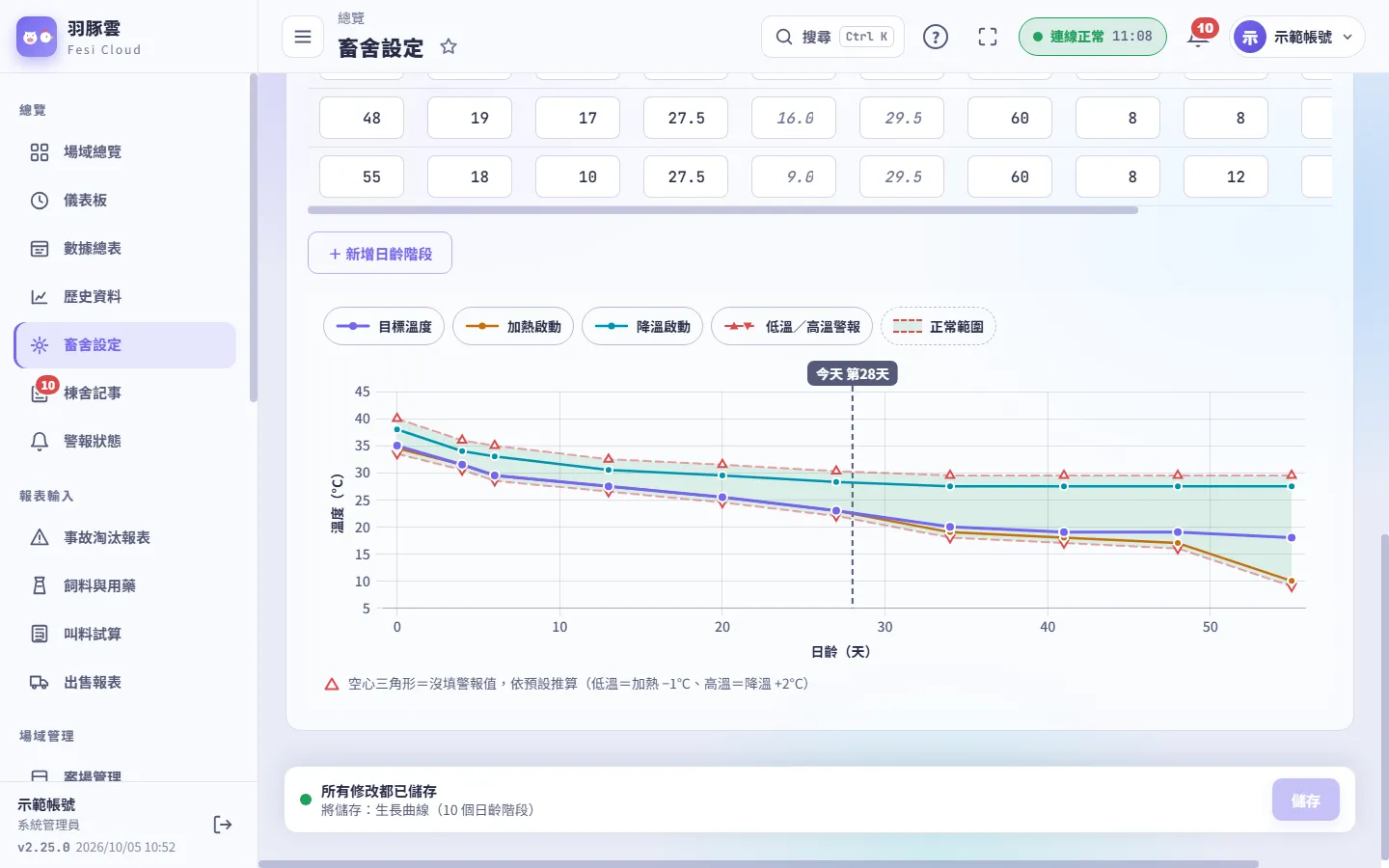Click the 數據總表 table icon
1389x868 pixels.
40,249
